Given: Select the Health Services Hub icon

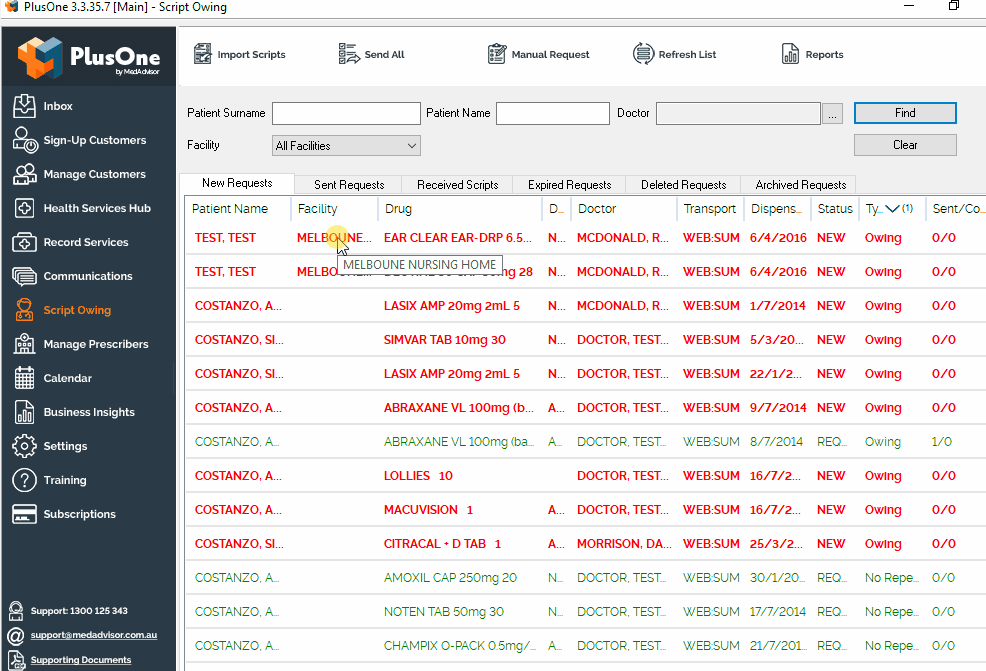Looking at the screenshot, I should coord(25,208).
